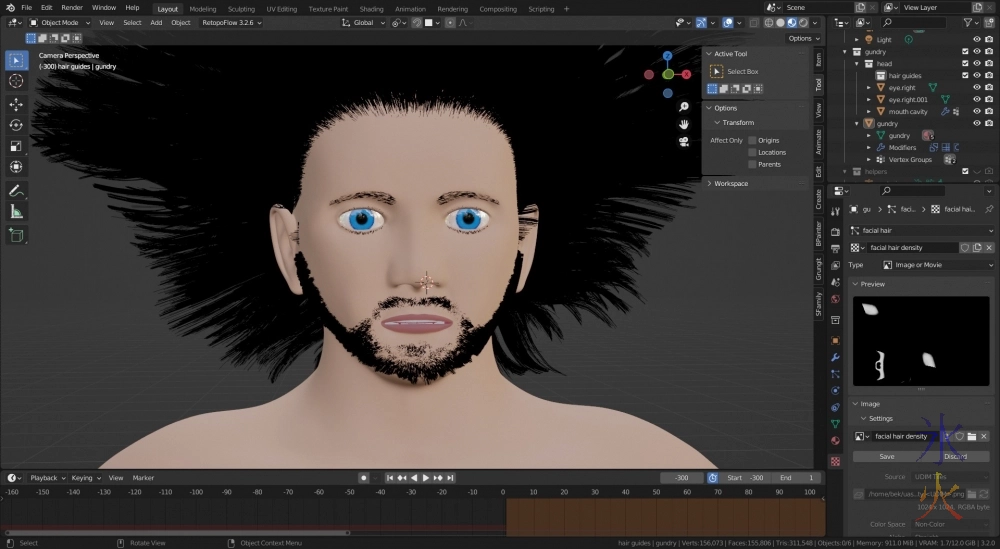Select the Cursor tool in the toolbar
This screenshot has width=1000, height=549.
(16, 81)
